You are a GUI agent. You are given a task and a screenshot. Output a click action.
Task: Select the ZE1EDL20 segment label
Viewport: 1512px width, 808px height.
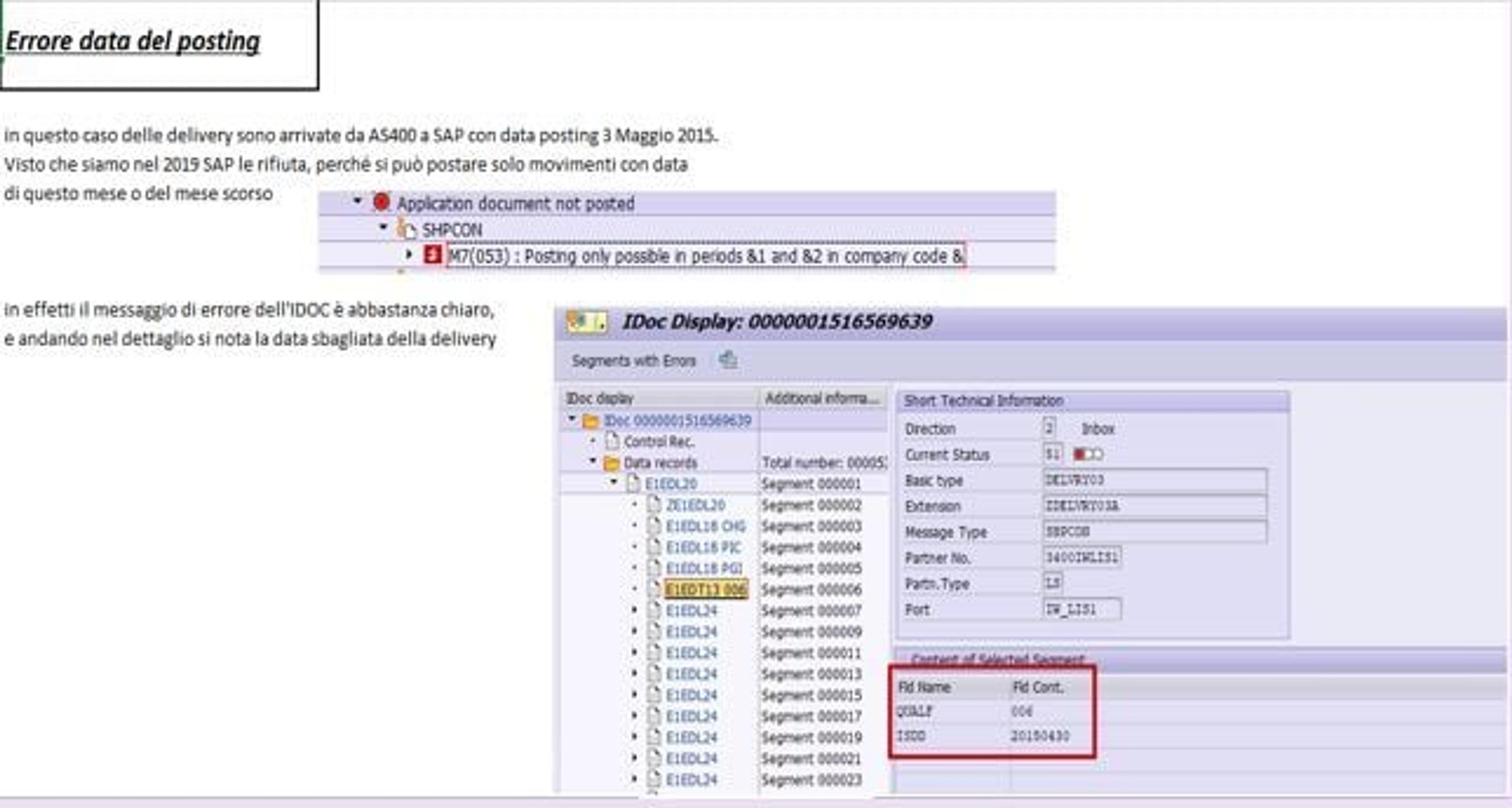coord(695,504)
